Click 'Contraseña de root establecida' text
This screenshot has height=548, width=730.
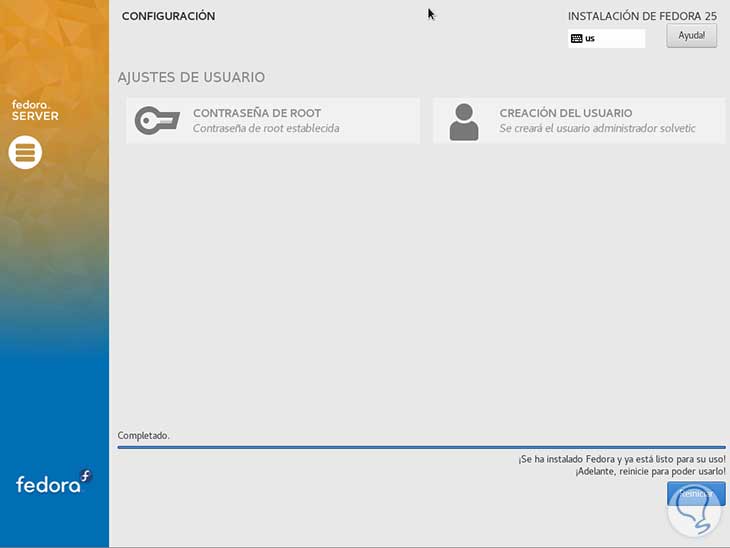click(x=266, y=128)
